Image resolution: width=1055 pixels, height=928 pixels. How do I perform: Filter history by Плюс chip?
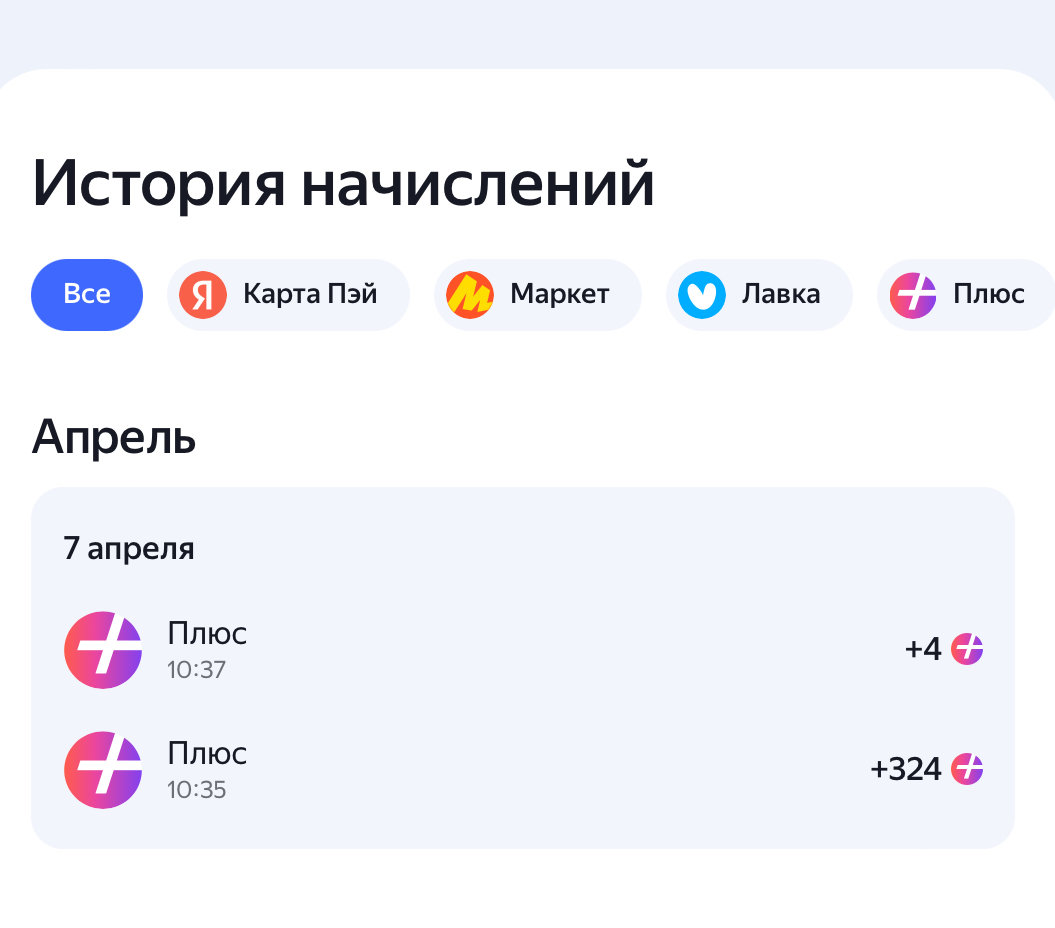tap(966, 295)
